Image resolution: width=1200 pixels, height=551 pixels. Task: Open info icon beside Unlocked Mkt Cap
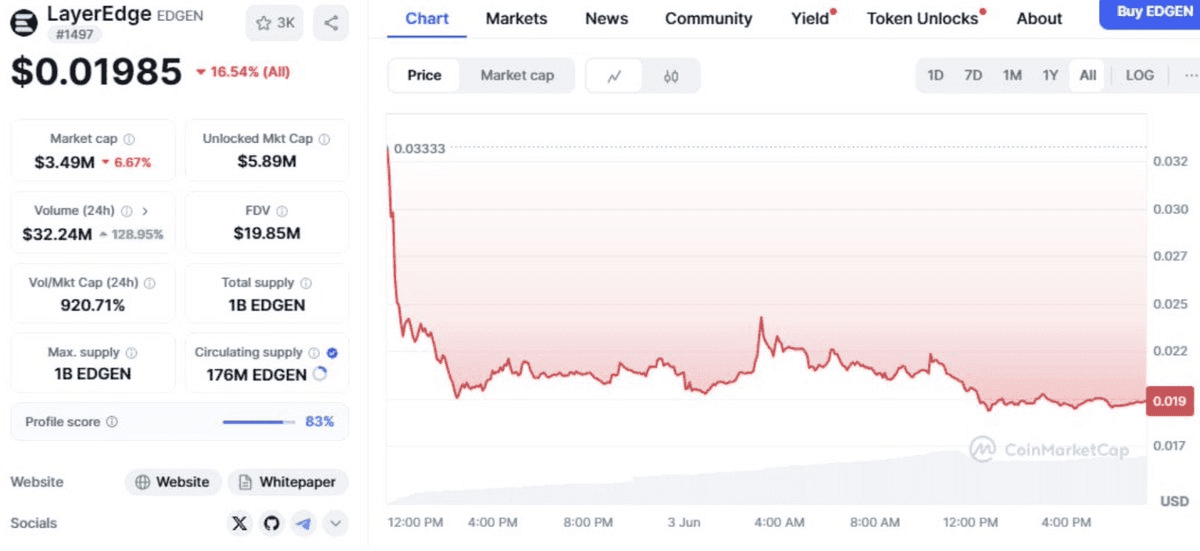pyautogui.click(x=325, y=140)
